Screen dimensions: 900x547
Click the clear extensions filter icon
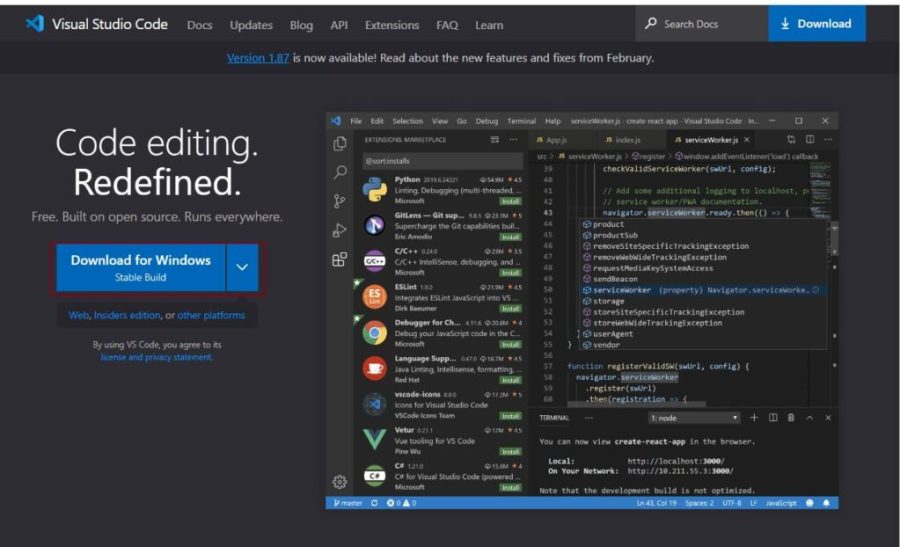point(494,139)
